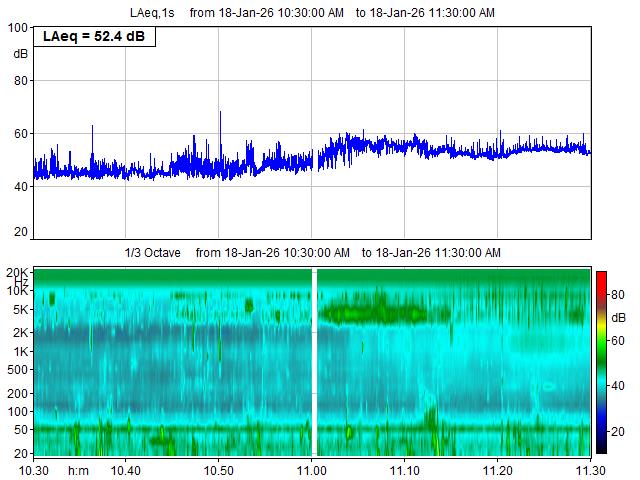Viewport: 640px width, 480px height.
Task: Select the 1K frequency axis label
Action: [19, 351]
